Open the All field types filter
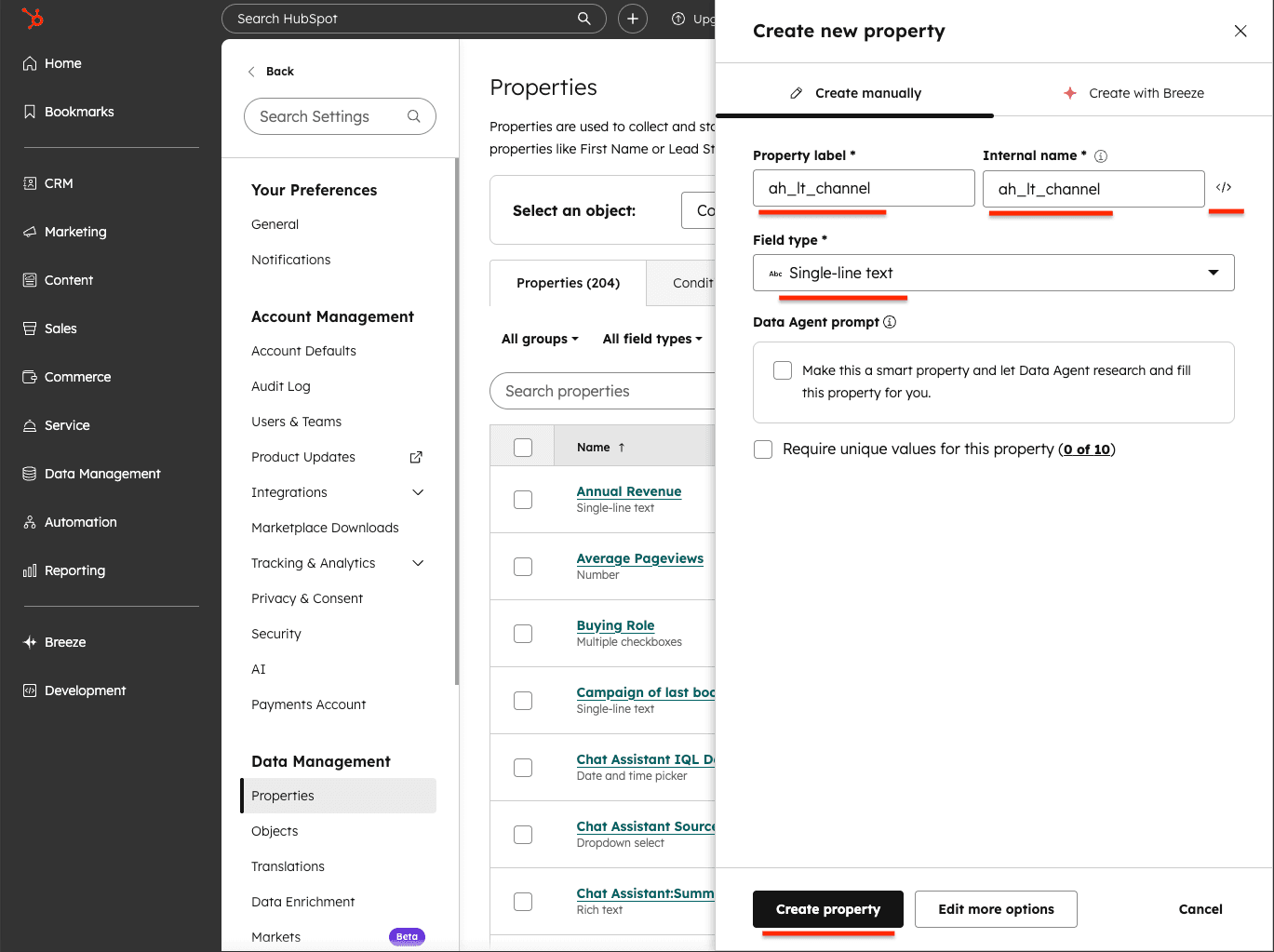Image resolution: width=1274 pixels, height=952 pixels. [x=651, y=339]
